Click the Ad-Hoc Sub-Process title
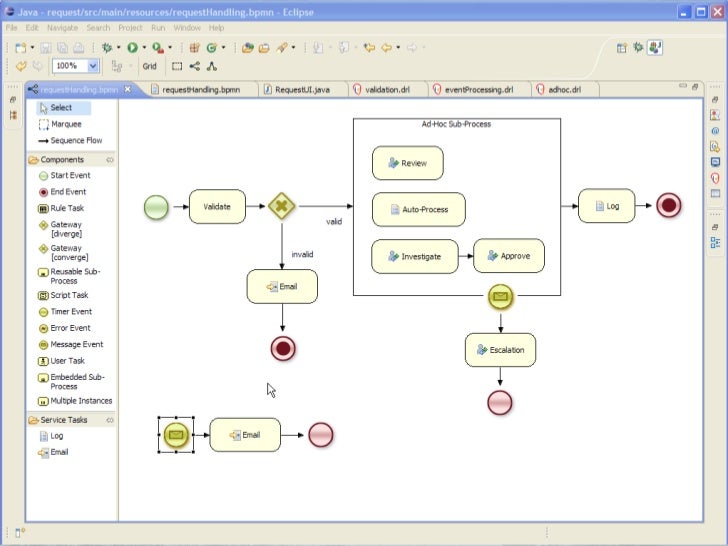Viewport: 728px width, 546px height. click(x=456, y=124)
